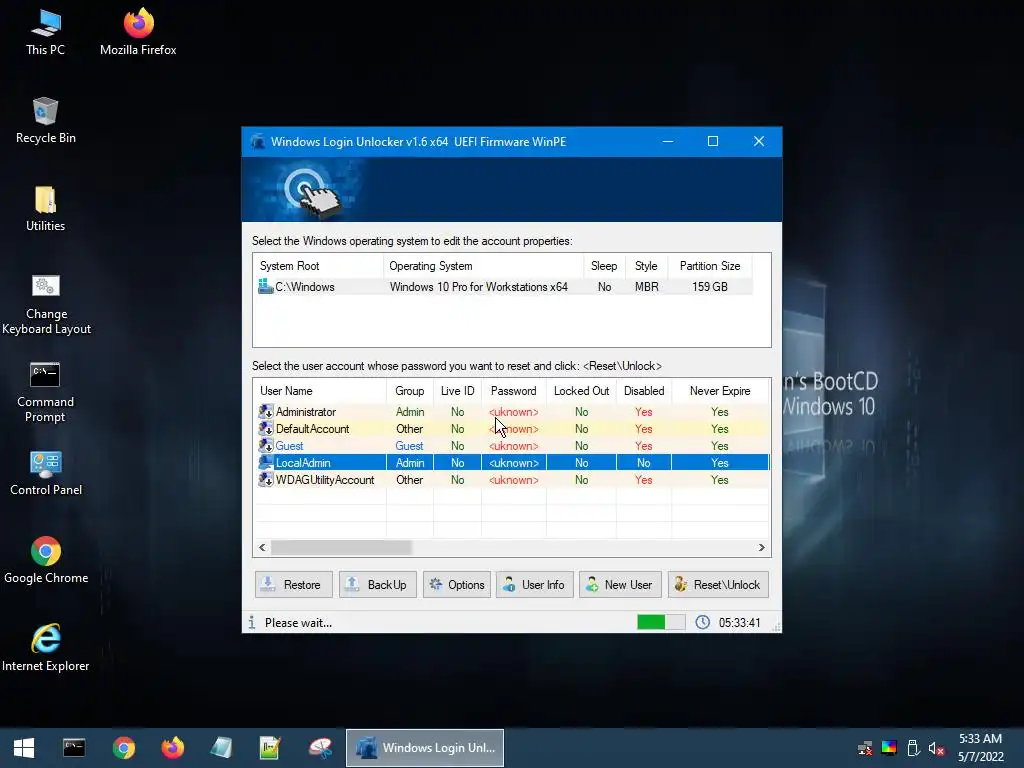This screenshot has width=1024, height=768.
Task: Open Change Keyboard Layout shortcut
Action: pyautogui.click(x=46, y=304)
